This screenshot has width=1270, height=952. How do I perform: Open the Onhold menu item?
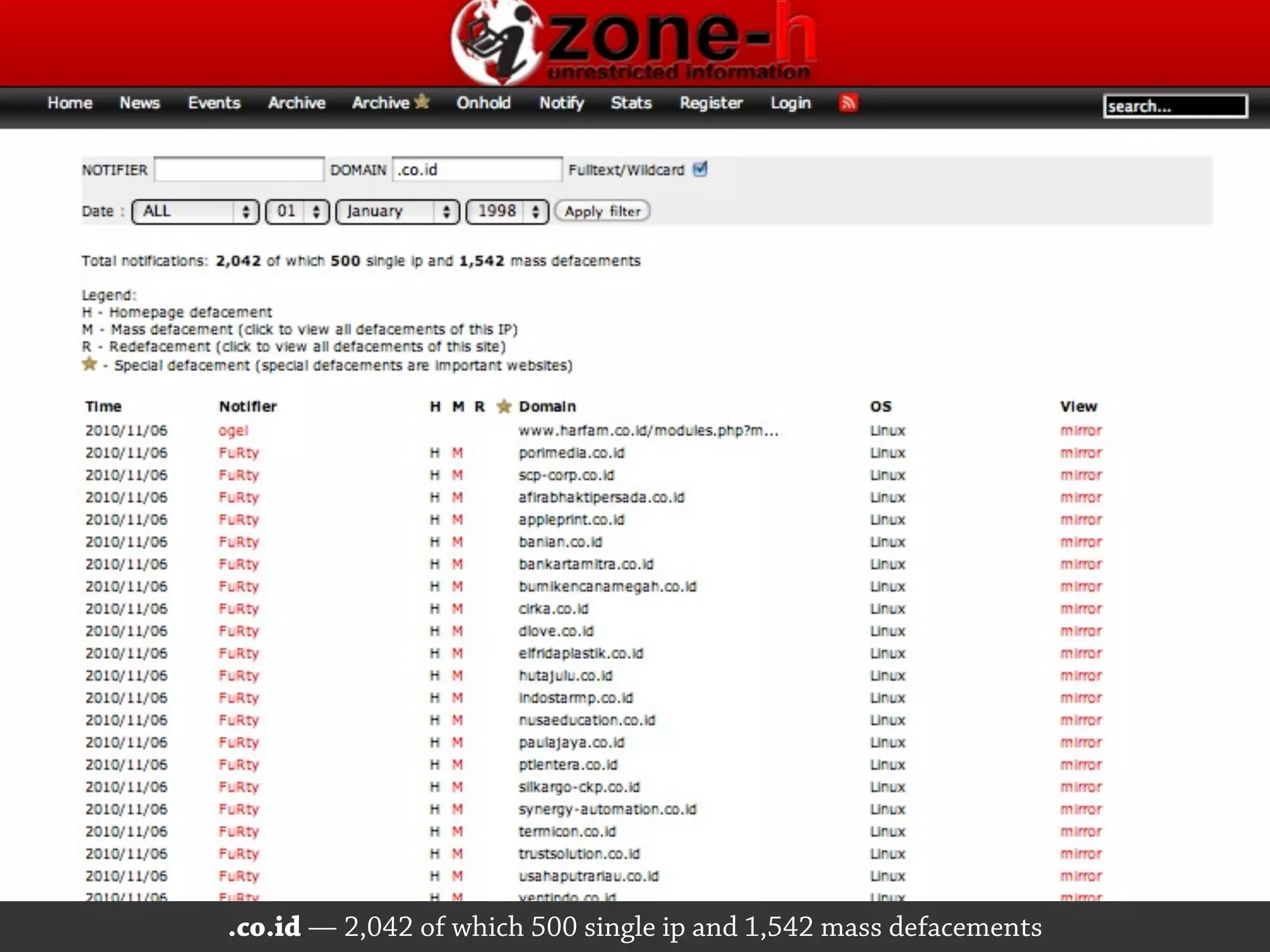click(x=484, y=103)
